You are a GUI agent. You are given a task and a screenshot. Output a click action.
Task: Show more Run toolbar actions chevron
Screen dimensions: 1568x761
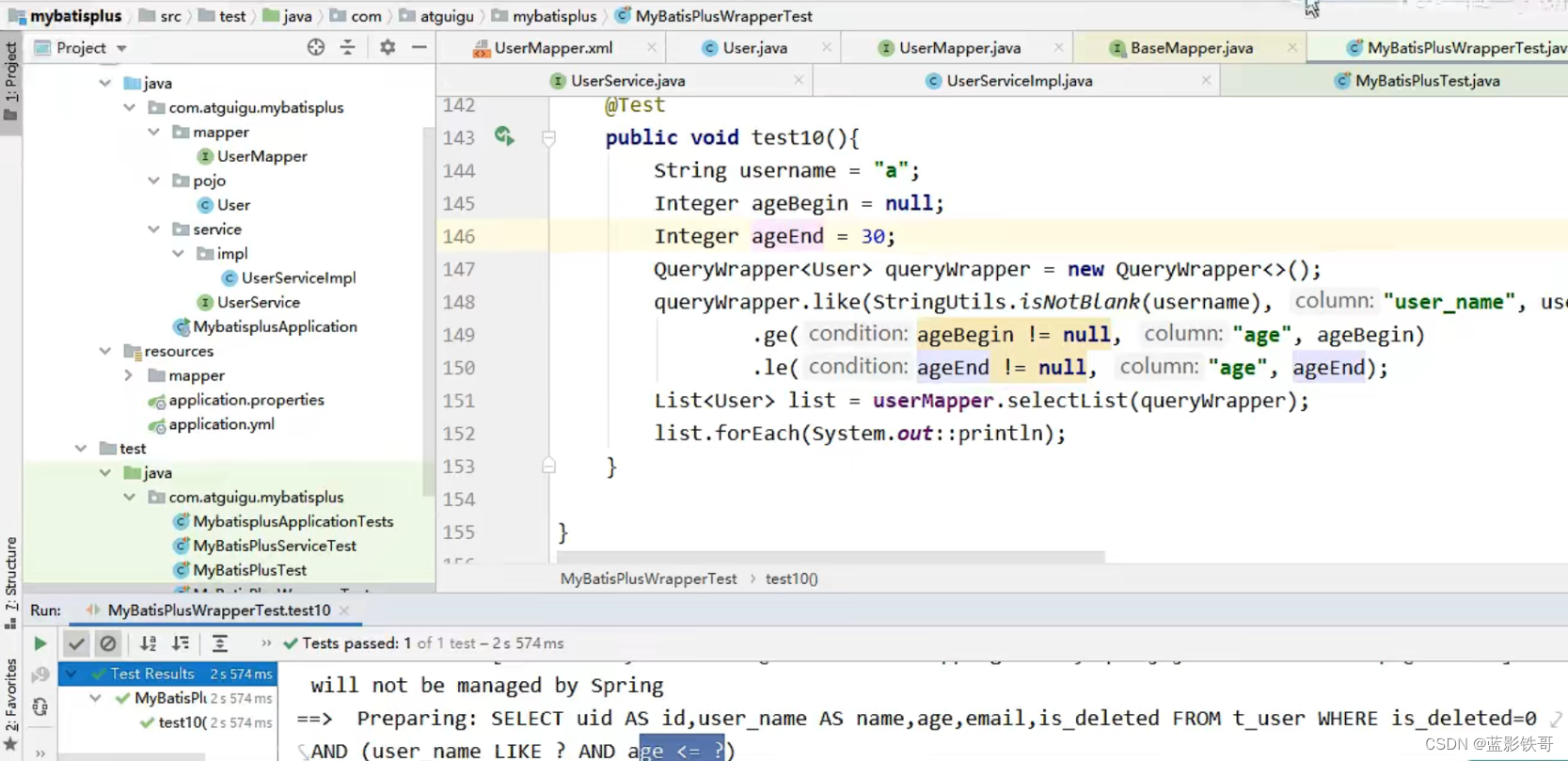click(266, 643)
